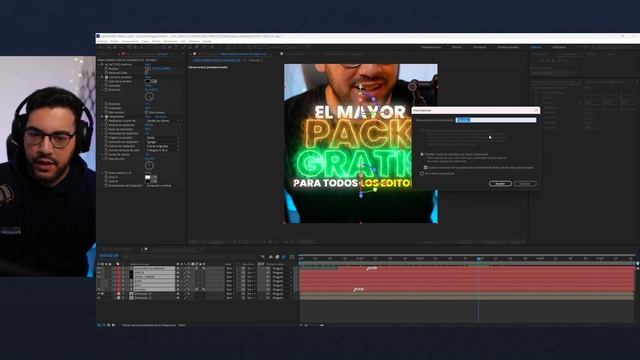640x360 pixels.
Task: Select the 'Mover todos los atributos' radio option
Action: tap(422, 154)
